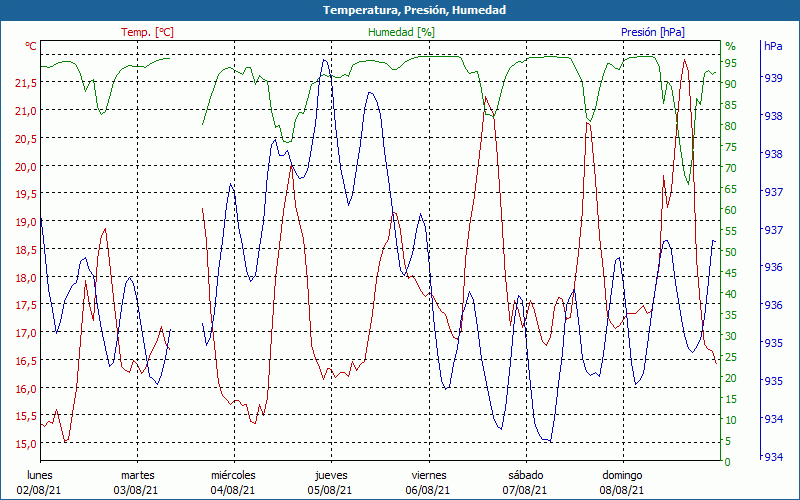This screenshot has width=800, height=500.
Task: Click the 40 humidity axis value
Action: click(731, 294)
